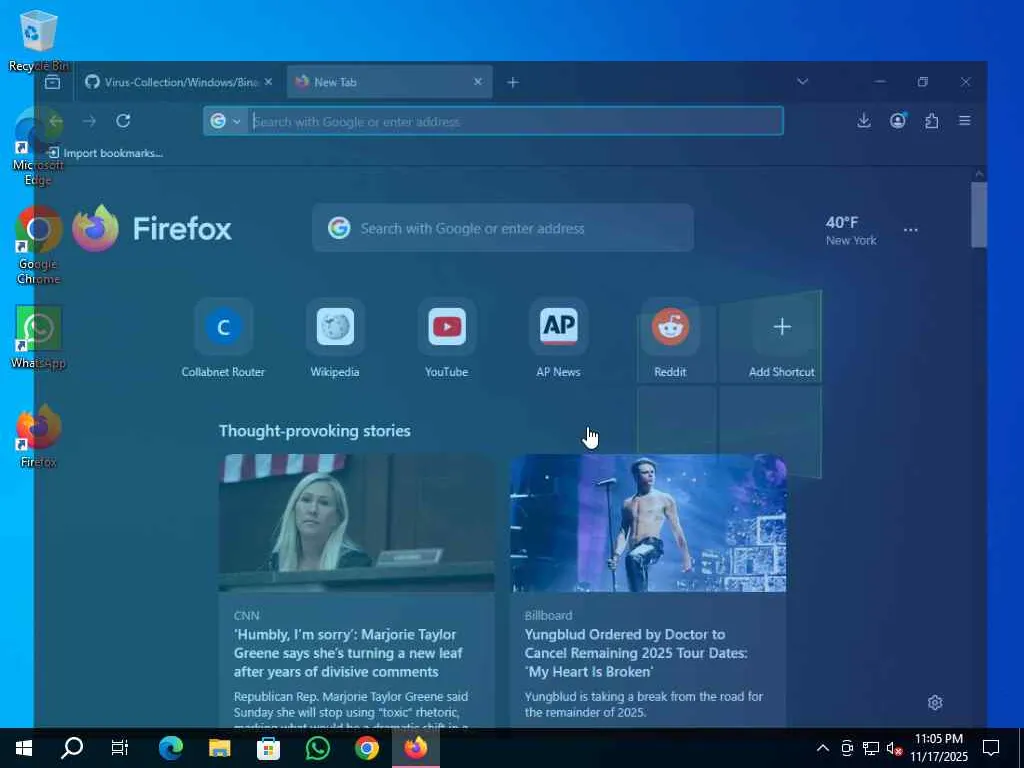Open the Windows Start menu
The width and height of the screenshot is (1024, 768).
[x=24, y=748]
